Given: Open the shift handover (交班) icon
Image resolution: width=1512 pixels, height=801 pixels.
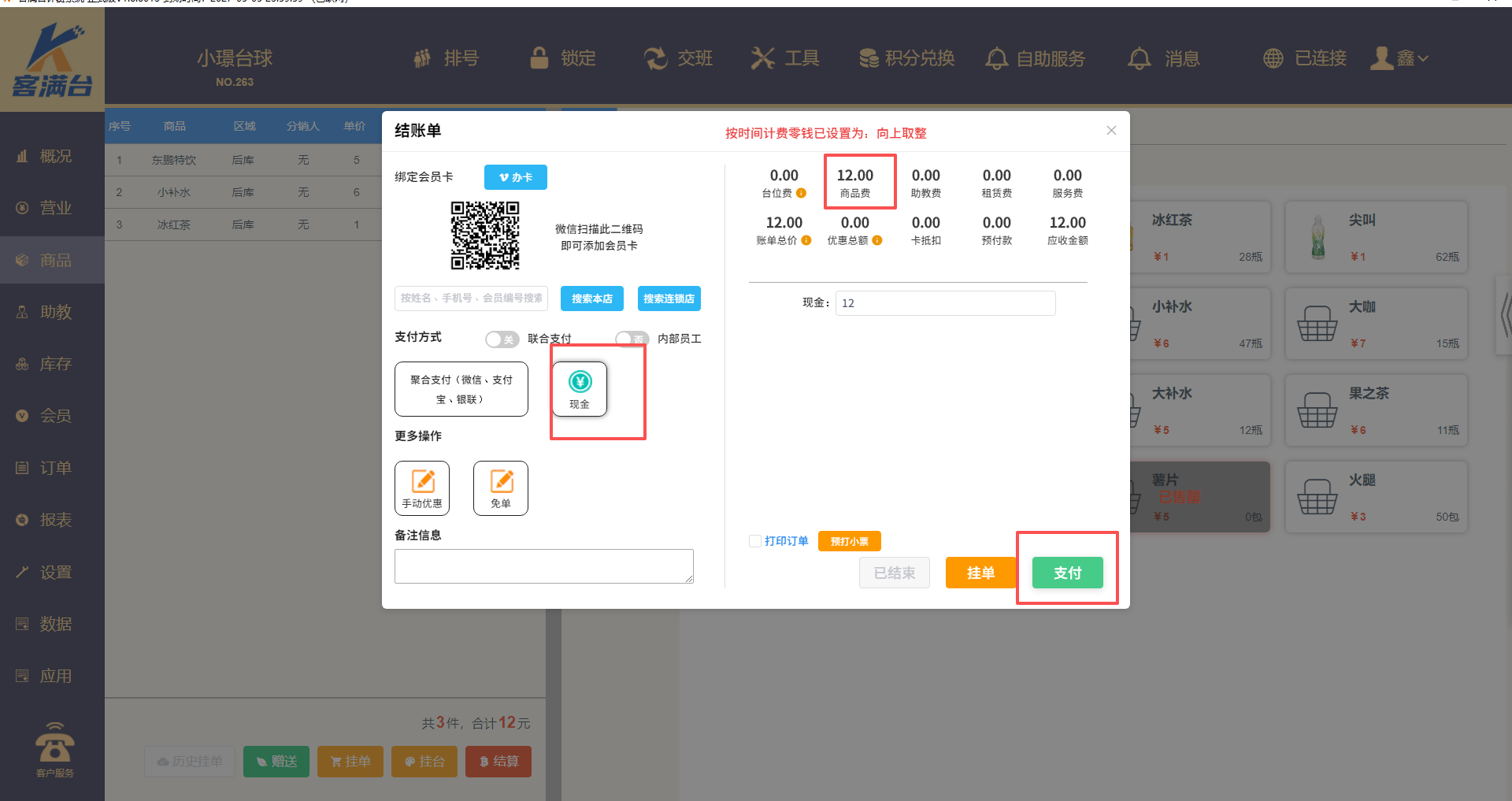Looking at the screenshot, I should point(655,57).
